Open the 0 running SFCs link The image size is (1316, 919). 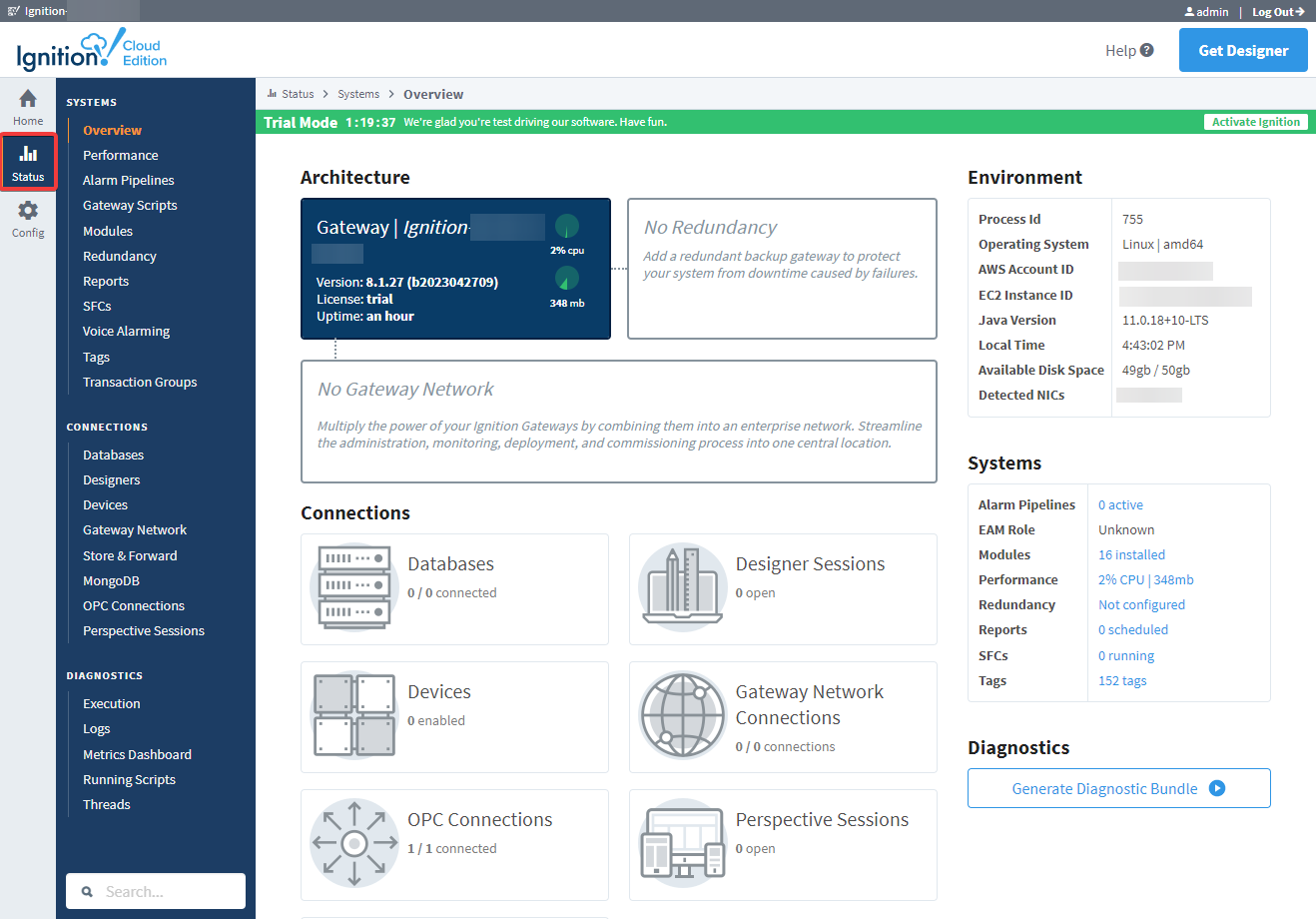point(1126,655)
